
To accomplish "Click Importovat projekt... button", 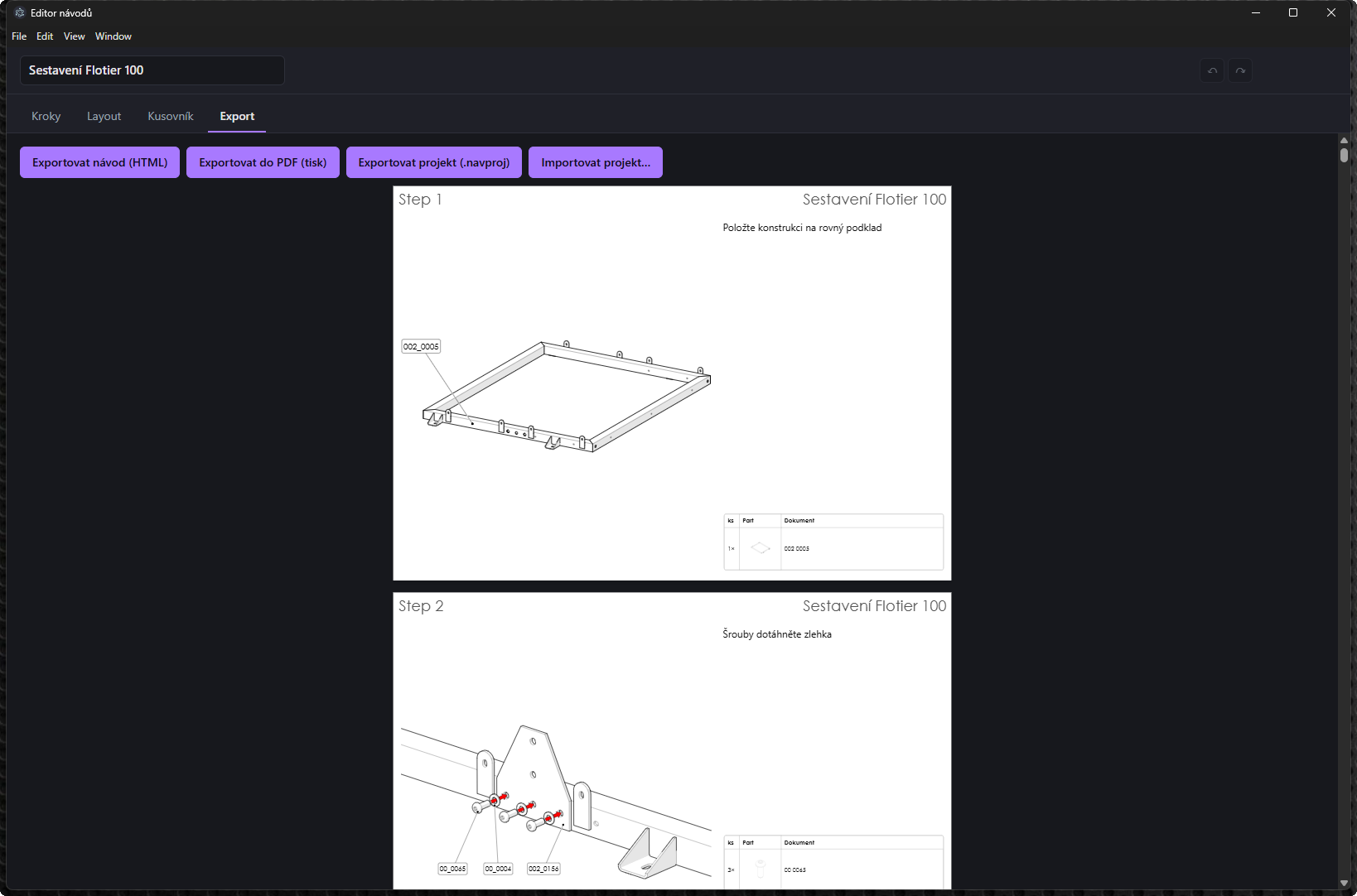I will 596,162.
